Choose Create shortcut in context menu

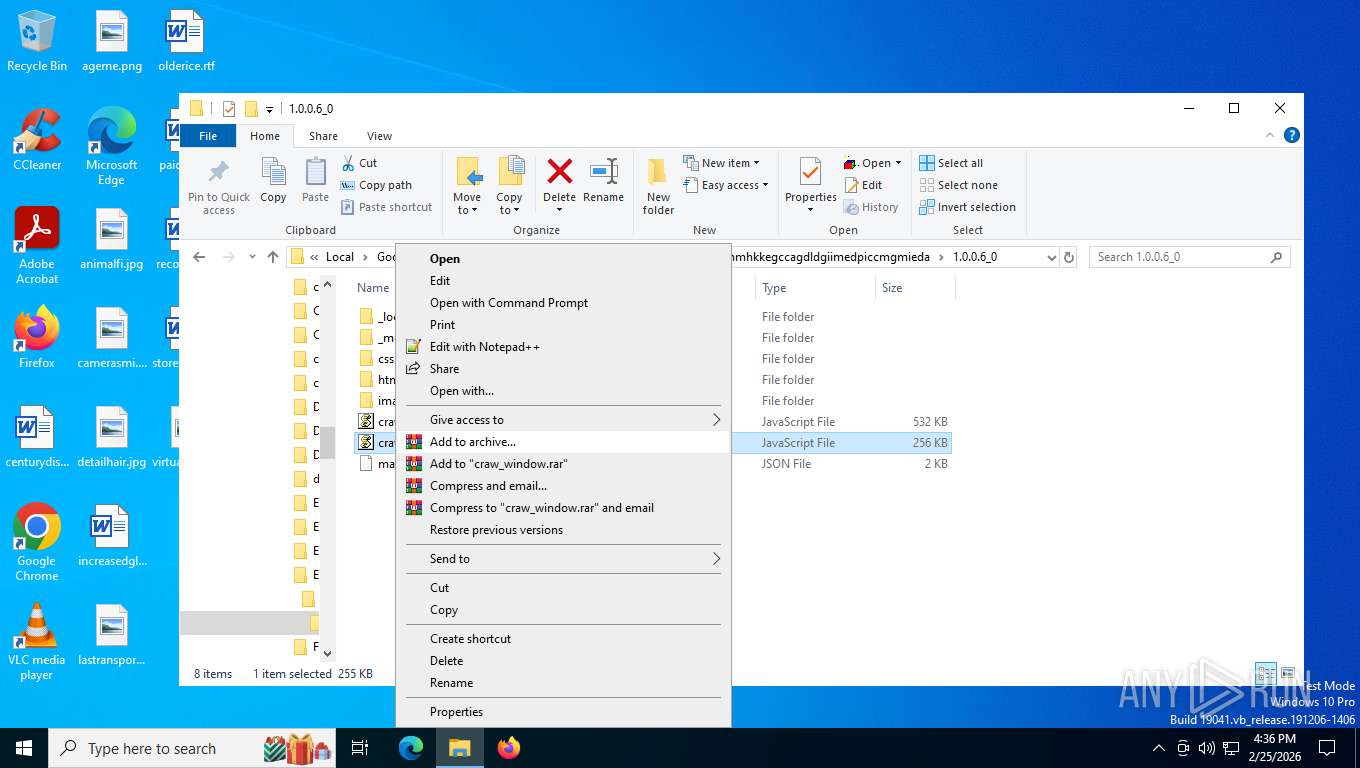(564, 639)
